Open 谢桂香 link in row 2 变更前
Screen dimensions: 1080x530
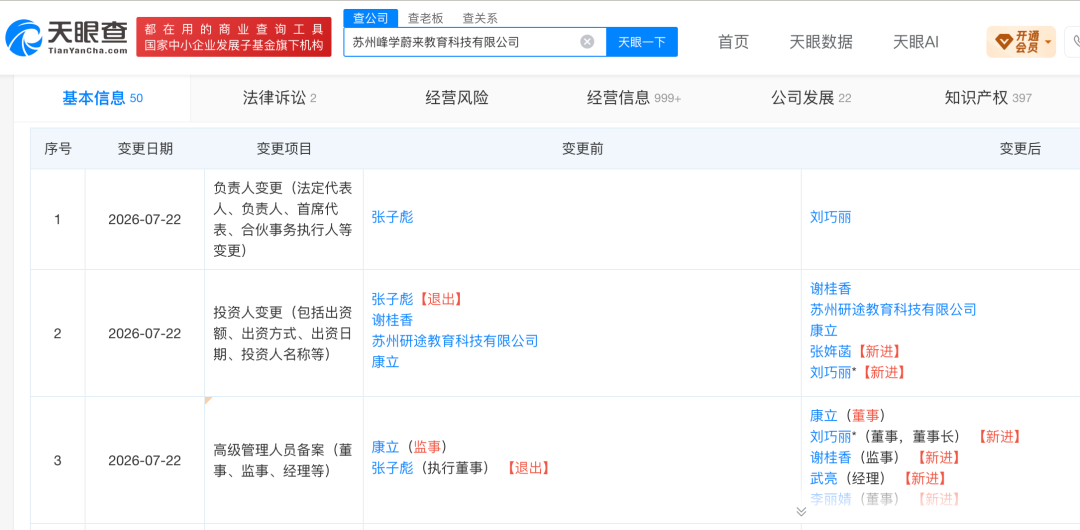pos(393,320)
